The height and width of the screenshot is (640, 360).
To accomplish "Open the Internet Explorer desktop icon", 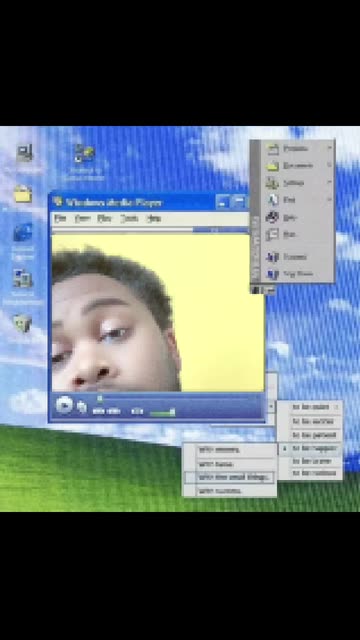I will tap(23, 233).
